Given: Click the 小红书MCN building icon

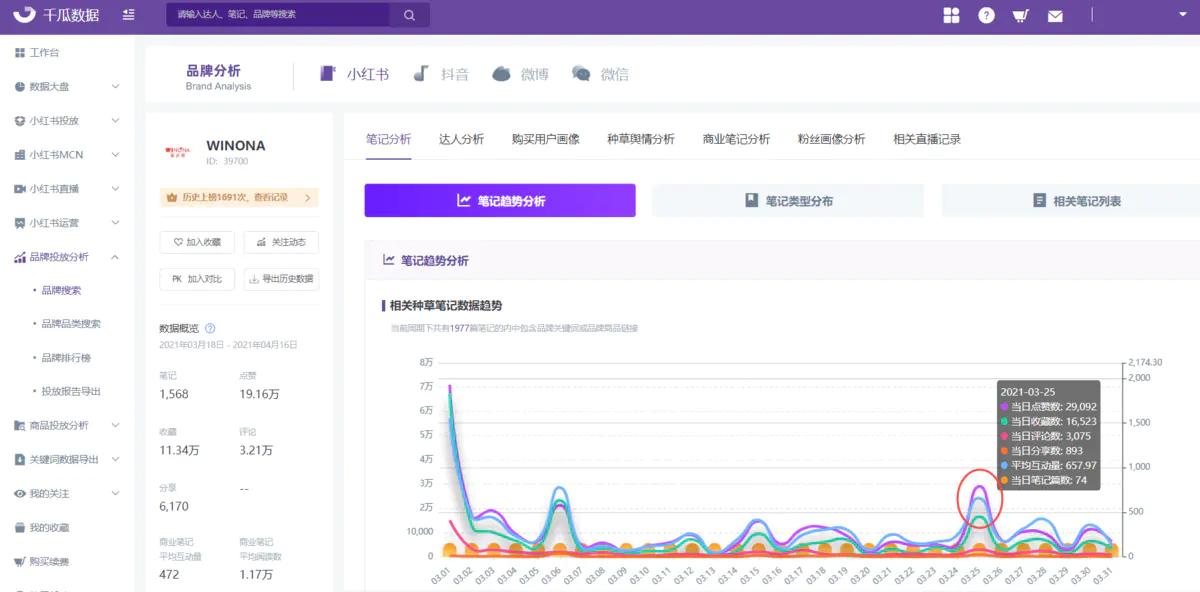Looking at the screenshot, I should [20, 155].
